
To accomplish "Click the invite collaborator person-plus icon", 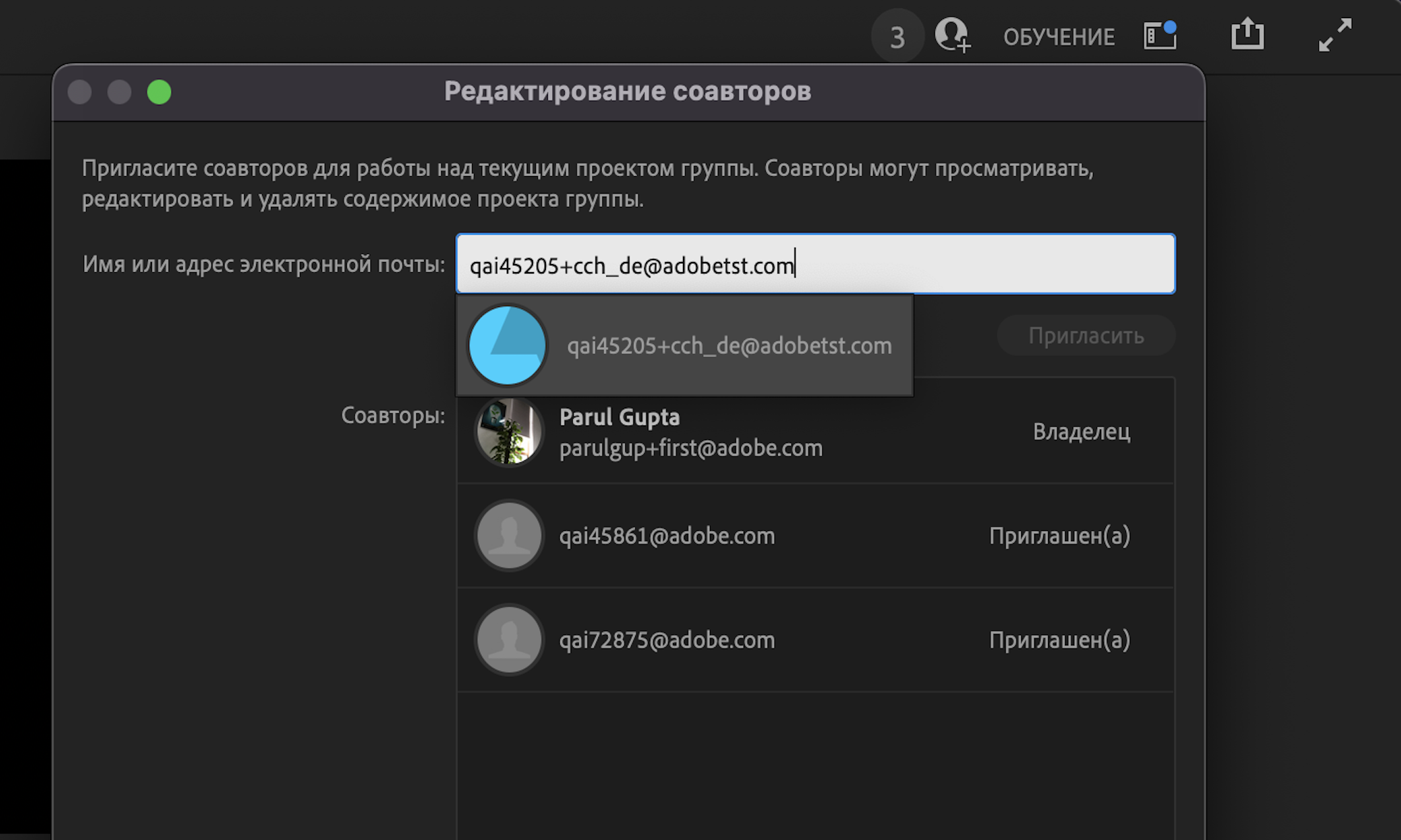I will (952, 35).
